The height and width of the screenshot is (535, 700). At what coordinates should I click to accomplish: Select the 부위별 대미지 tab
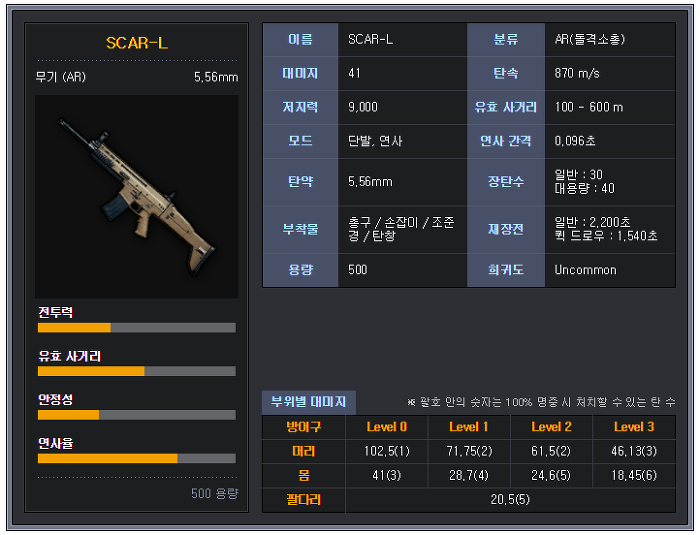(x=308, y=402)
